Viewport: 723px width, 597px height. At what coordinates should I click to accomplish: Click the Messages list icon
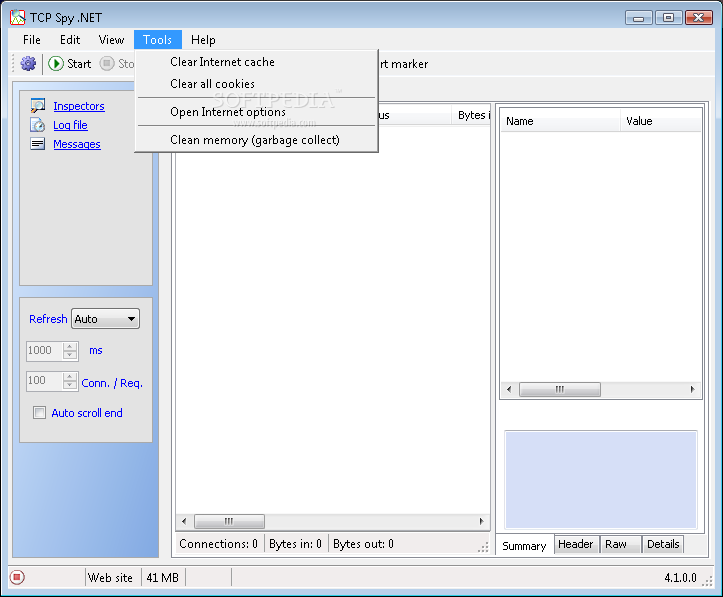[x=37, y=144]
